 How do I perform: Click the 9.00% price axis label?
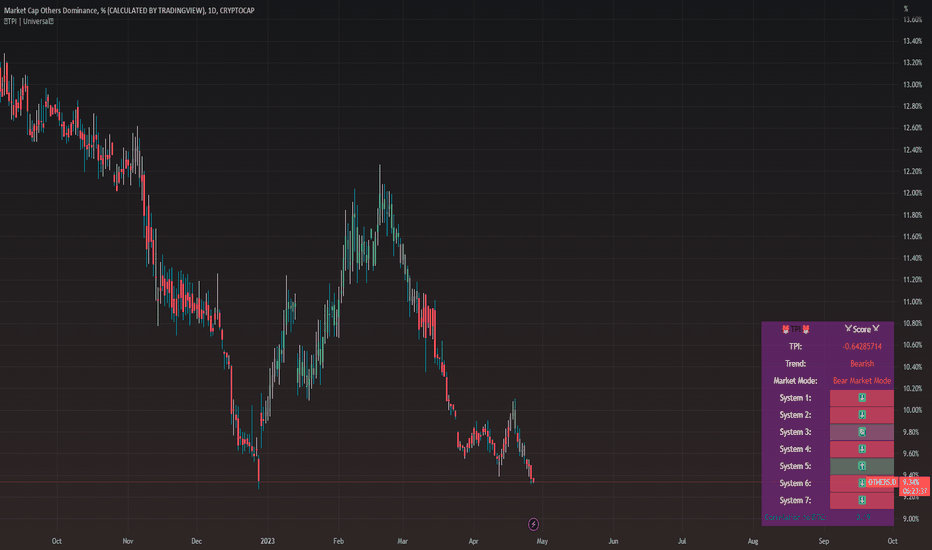(912, 519)
